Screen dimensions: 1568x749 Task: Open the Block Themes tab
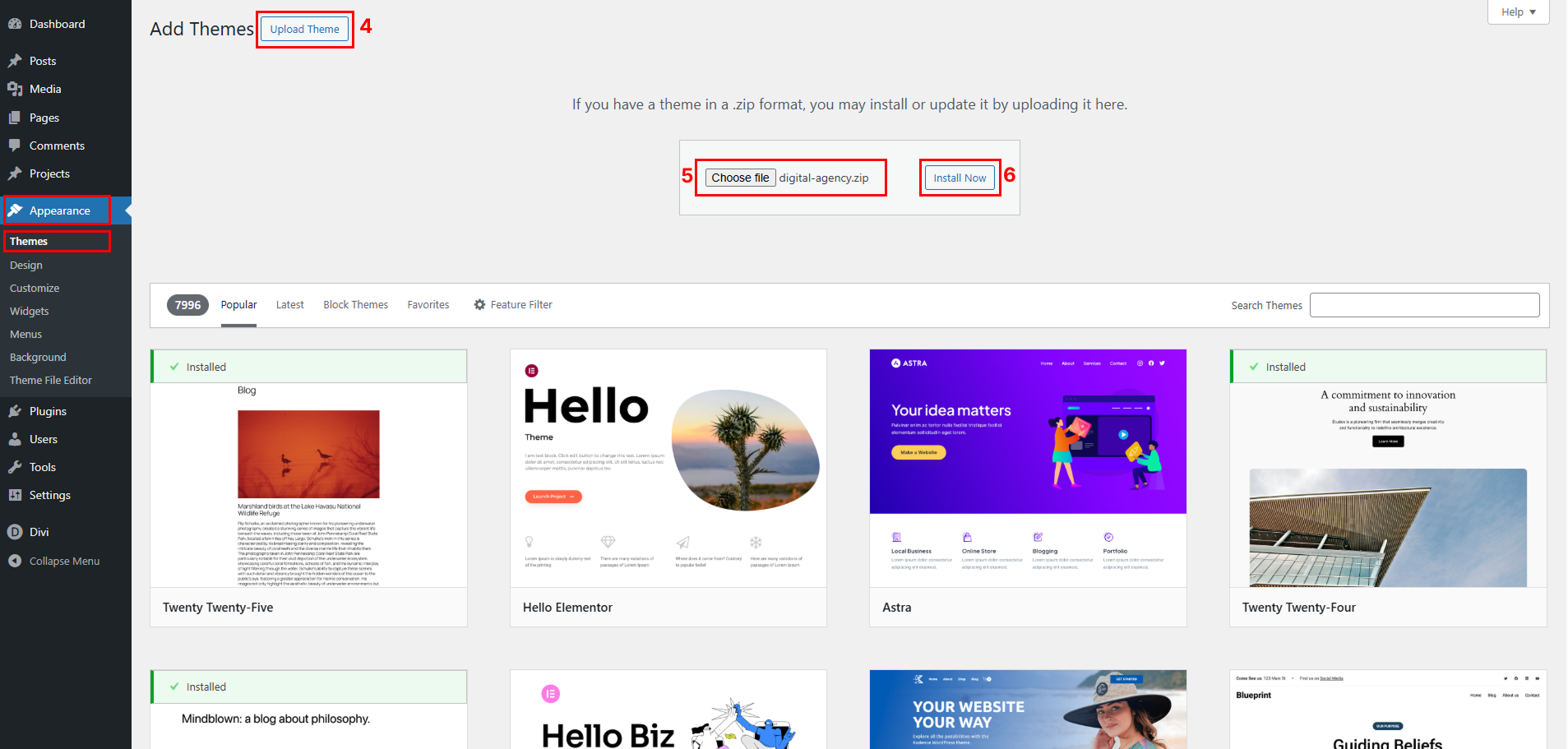pos(355,305)
